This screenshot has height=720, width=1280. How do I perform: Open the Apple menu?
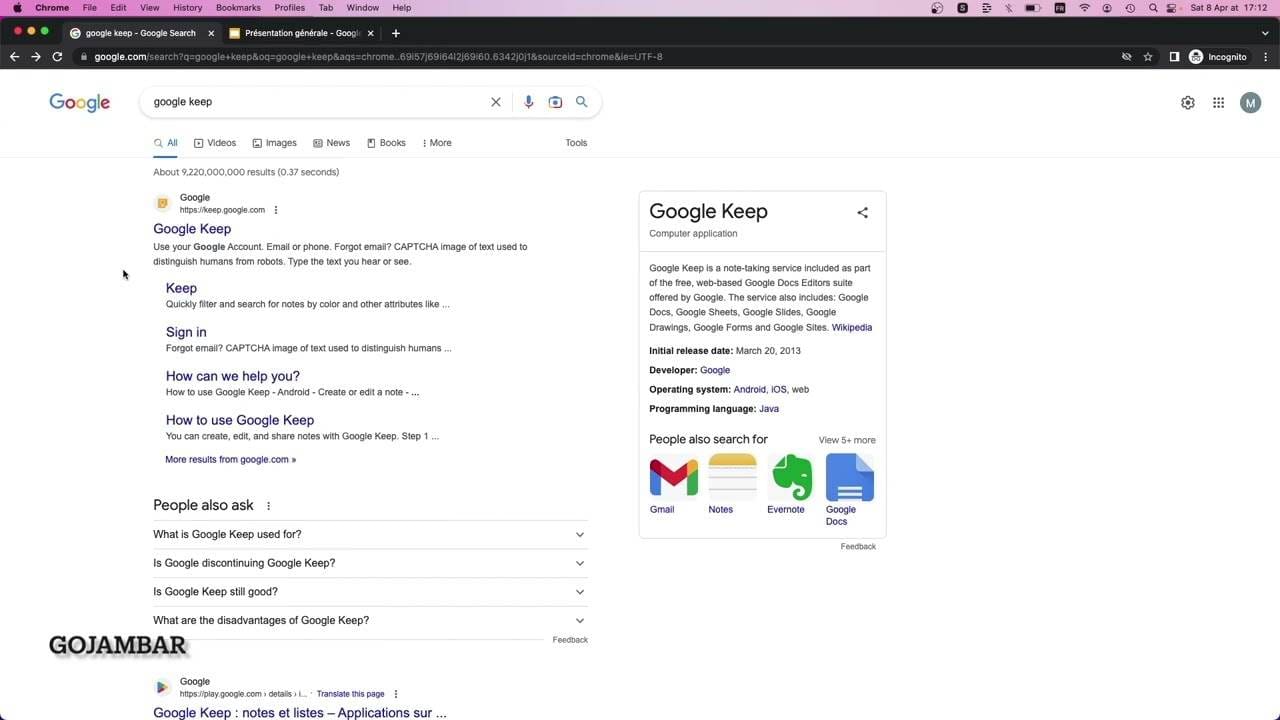pyautogui.click(x=17, y=8)
